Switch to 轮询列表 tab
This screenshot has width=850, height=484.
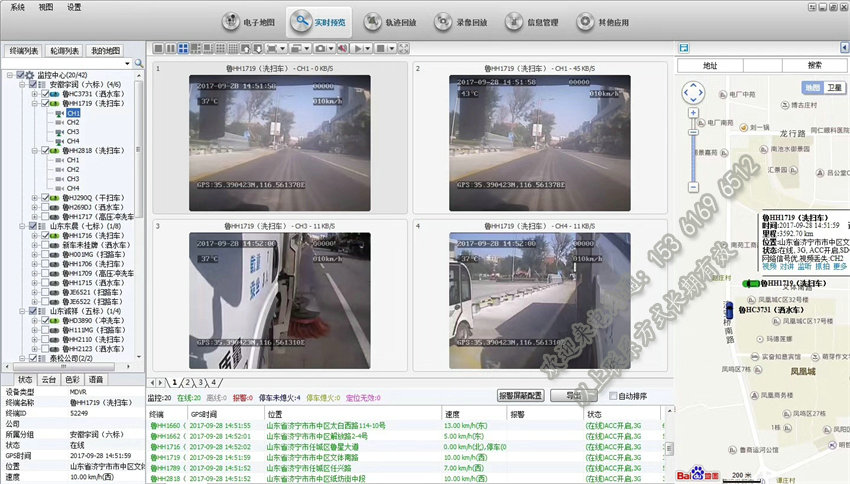[65, 50]
